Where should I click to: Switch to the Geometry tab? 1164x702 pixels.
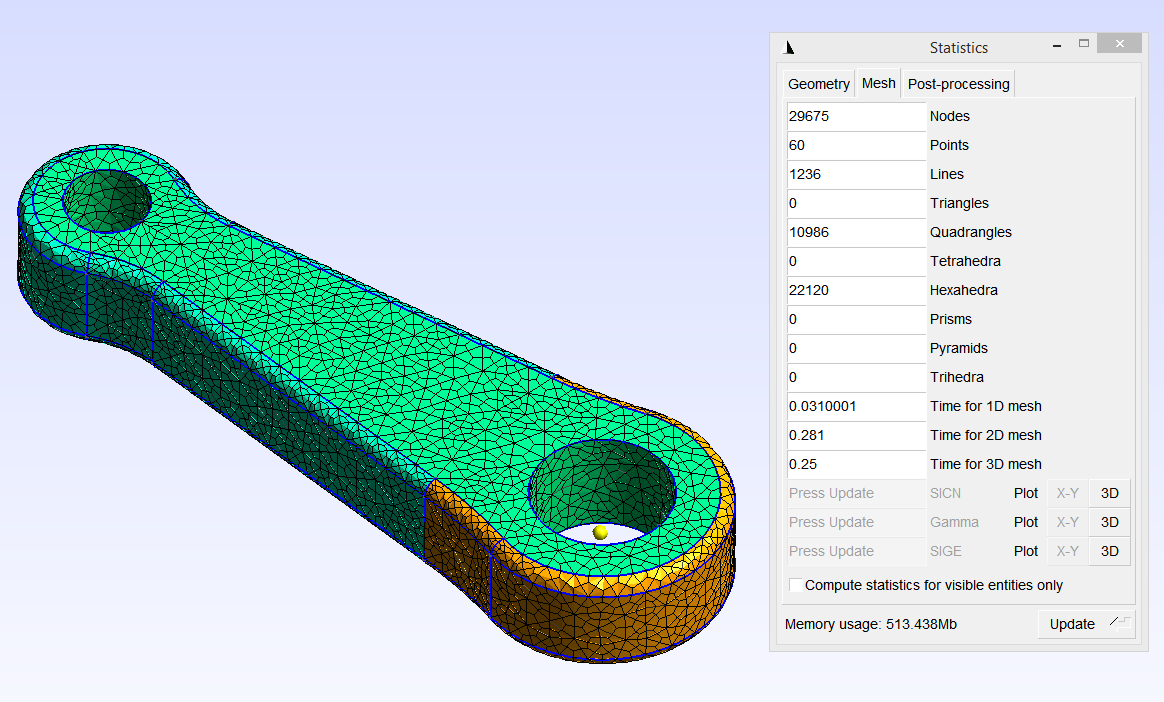(818, 84)
